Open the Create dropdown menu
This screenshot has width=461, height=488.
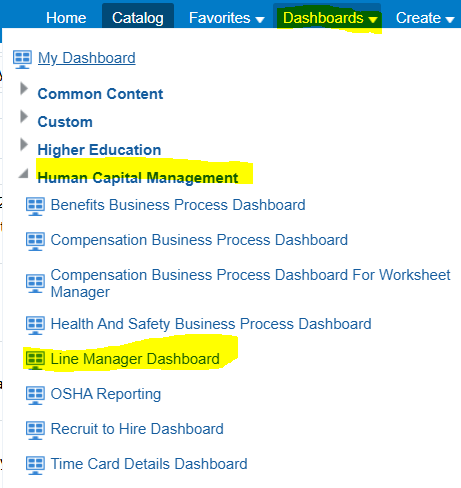coord(425,18)
